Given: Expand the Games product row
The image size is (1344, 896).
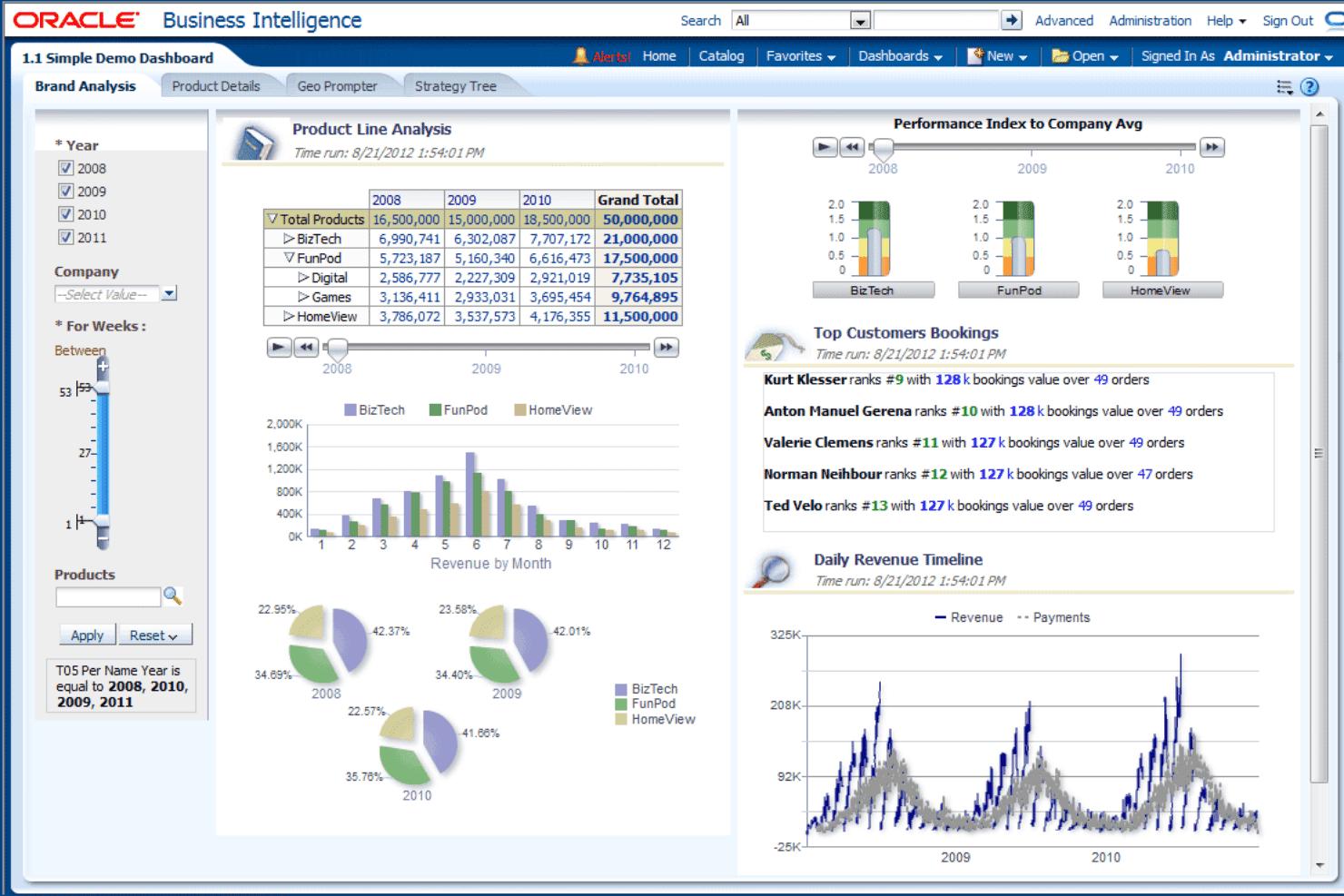Looking at the screenshot, I should pyautogui.click(x=303, y=297).
